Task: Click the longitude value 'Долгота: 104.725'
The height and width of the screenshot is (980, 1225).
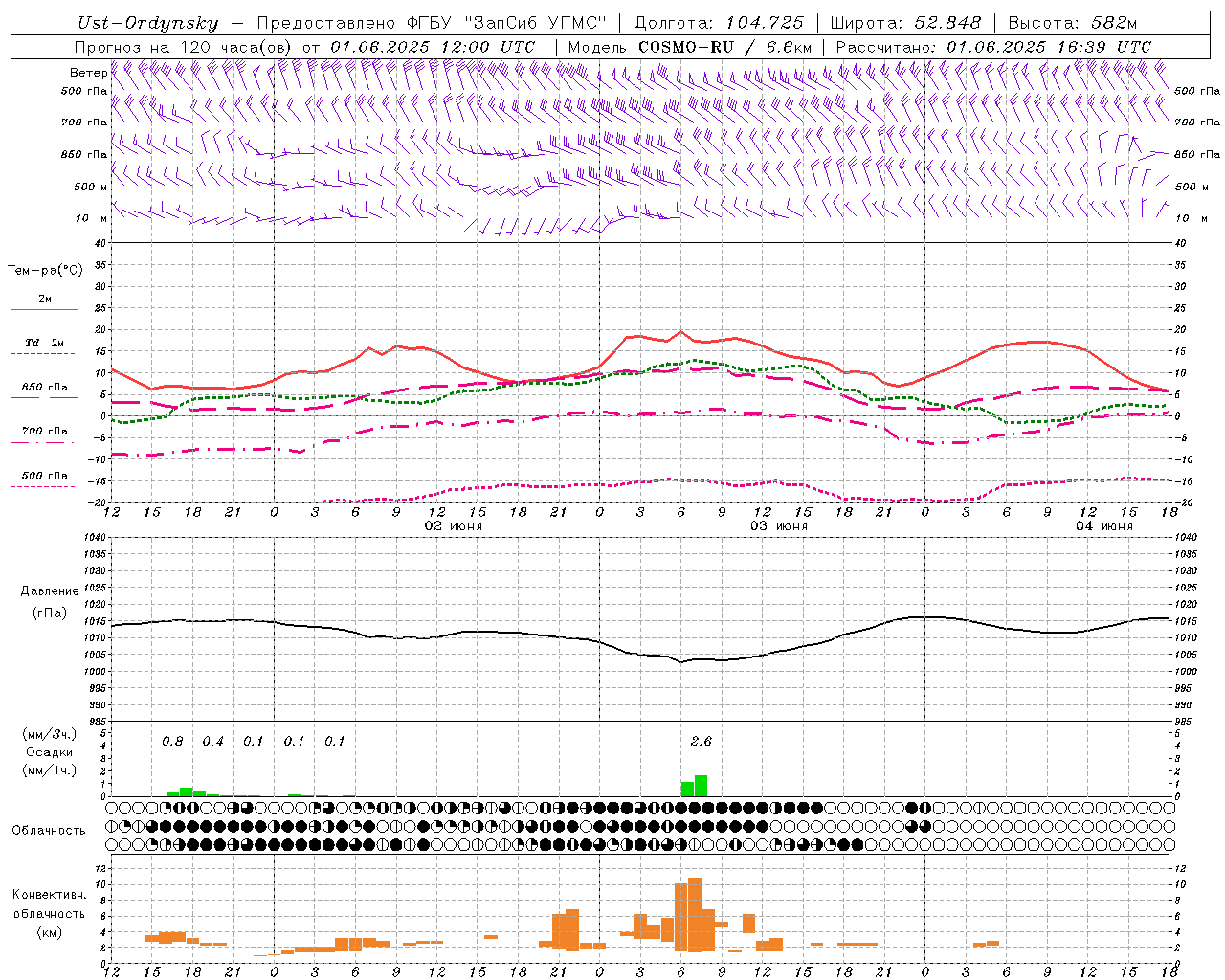Action: [719, 24]
